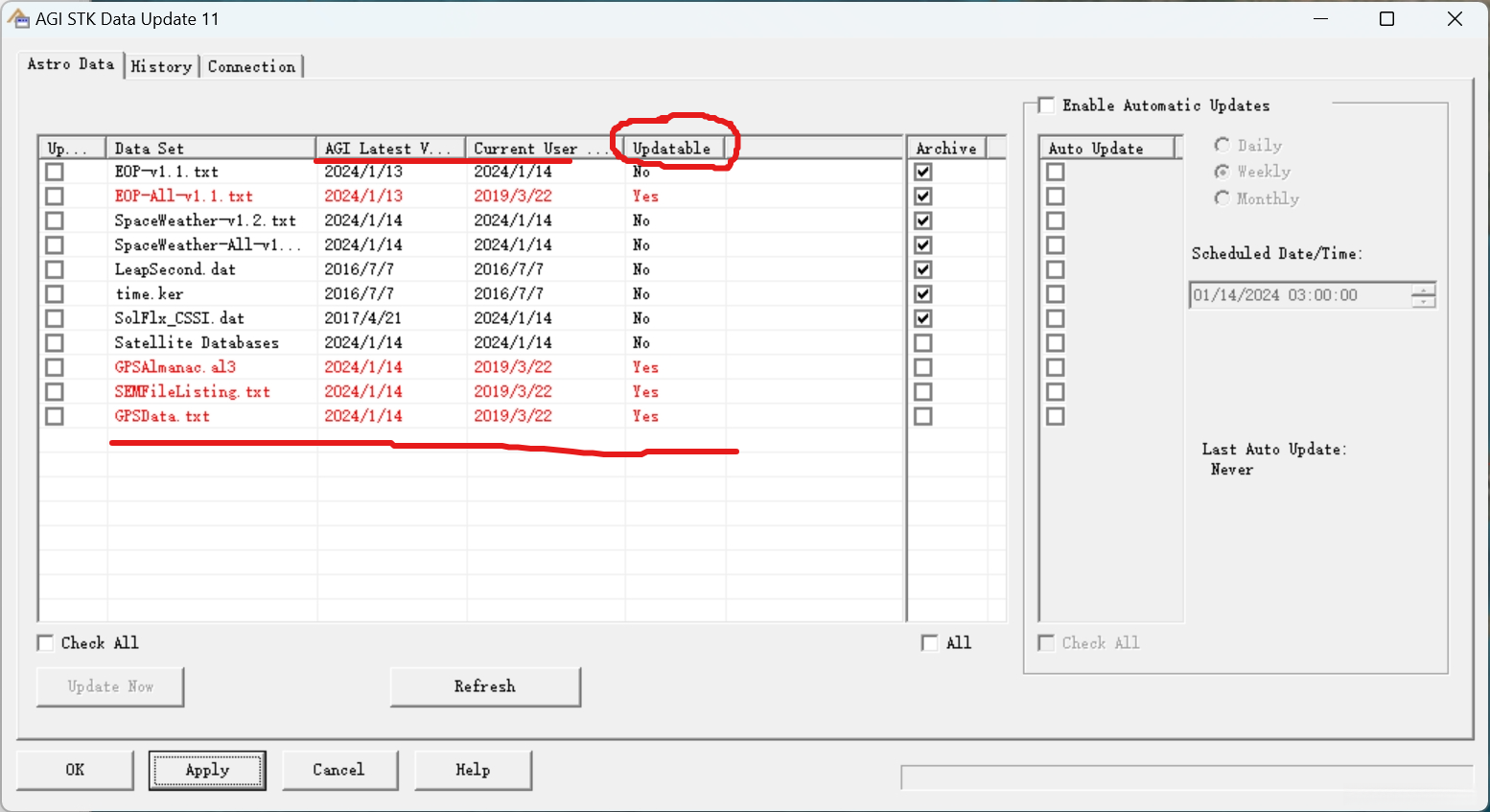The image size is (1490, 812).
Task: Tick update checkbox for EOP-v1.1.txt
Action: (x=55, y=172)
